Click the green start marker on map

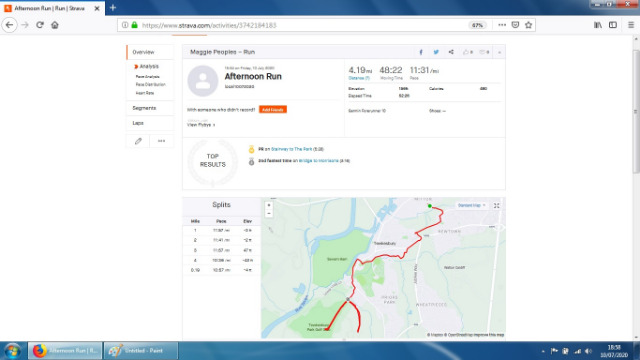pos(429,206)
